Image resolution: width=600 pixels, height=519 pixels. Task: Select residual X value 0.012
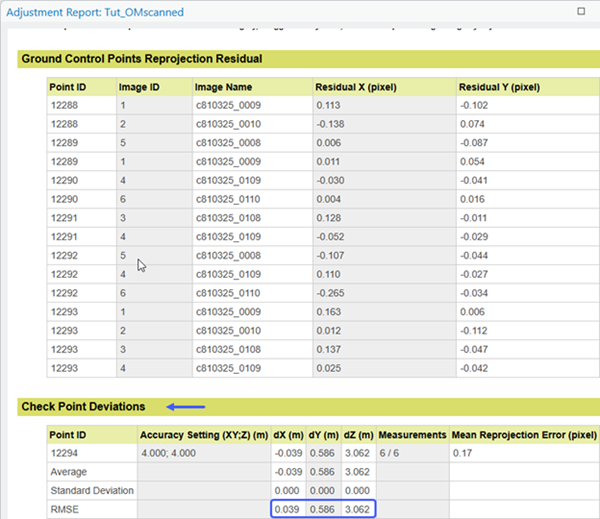328,330
